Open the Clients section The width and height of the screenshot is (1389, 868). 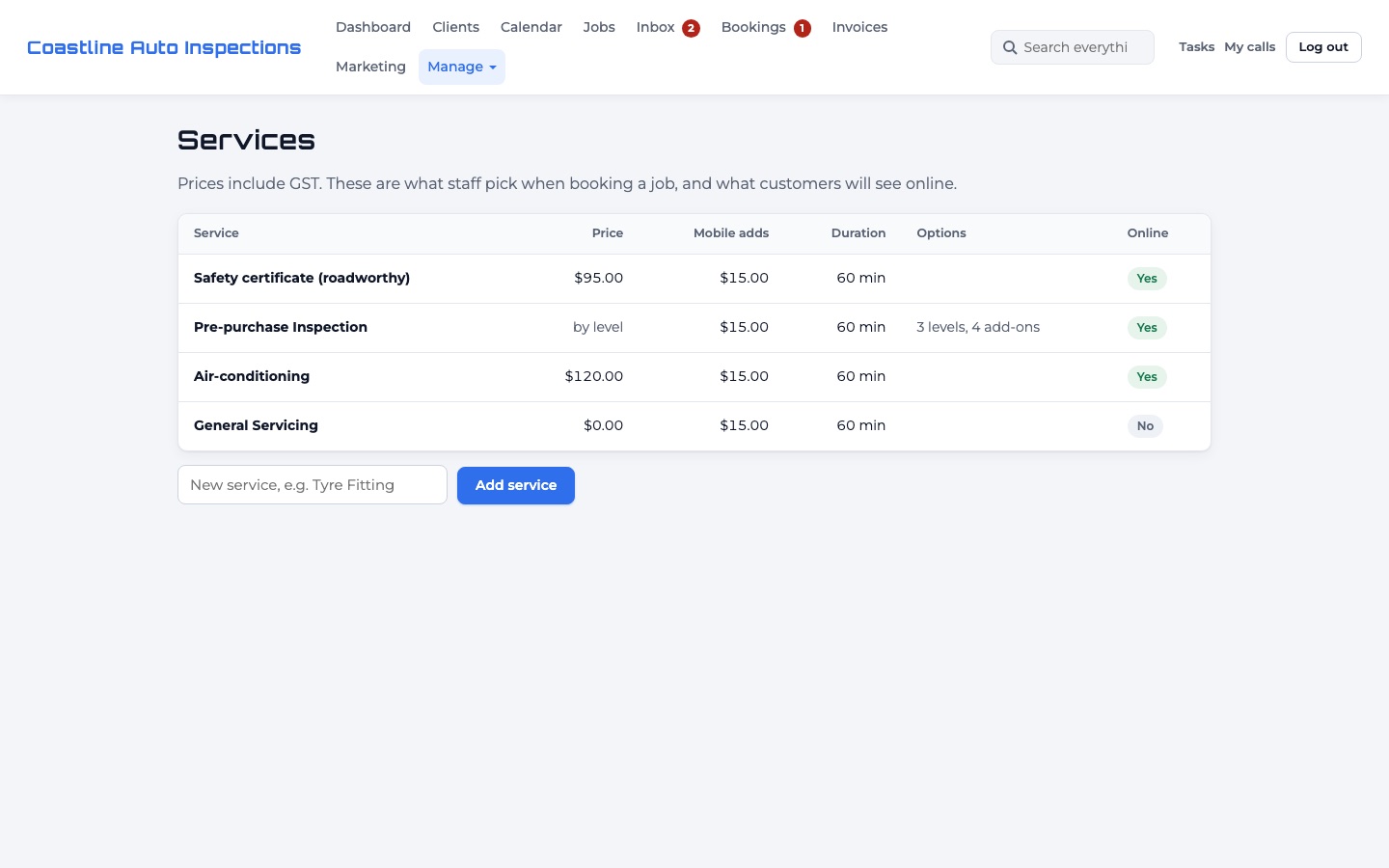pyautogui.click(x=455, y=27)
